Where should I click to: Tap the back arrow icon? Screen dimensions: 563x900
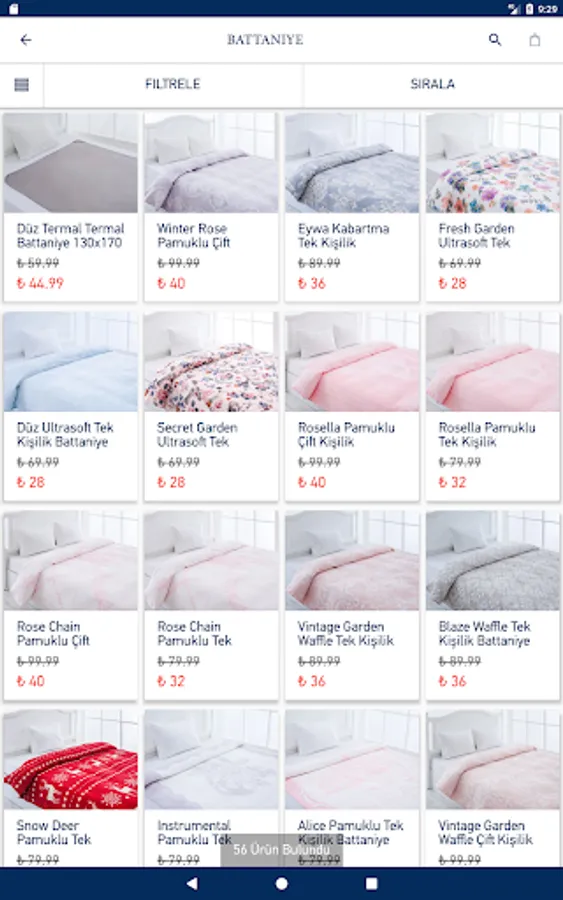pos(26,40)
